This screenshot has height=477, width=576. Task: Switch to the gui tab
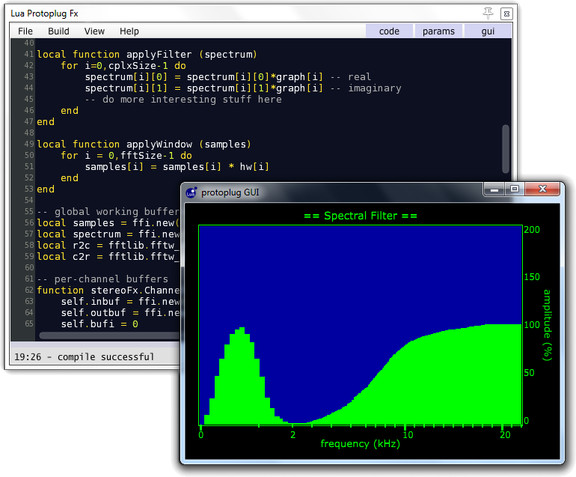tap(488, 31)
